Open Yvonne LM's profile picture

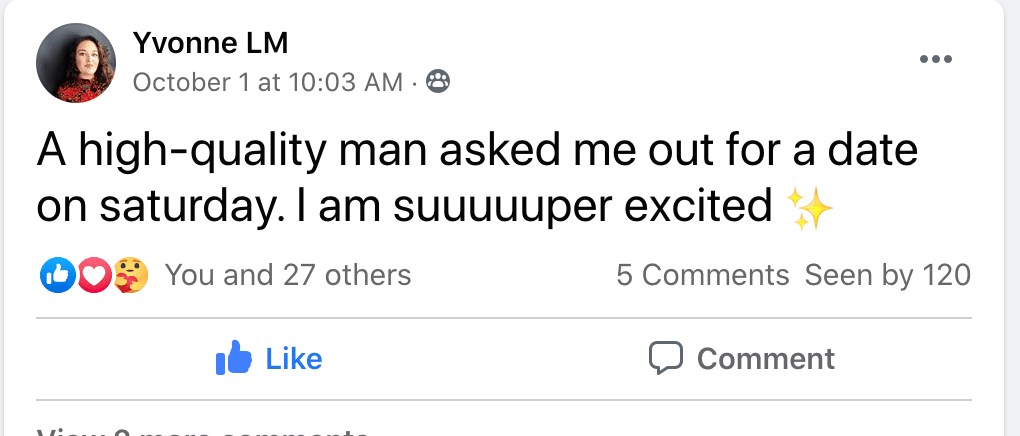[x=76, y=63]
